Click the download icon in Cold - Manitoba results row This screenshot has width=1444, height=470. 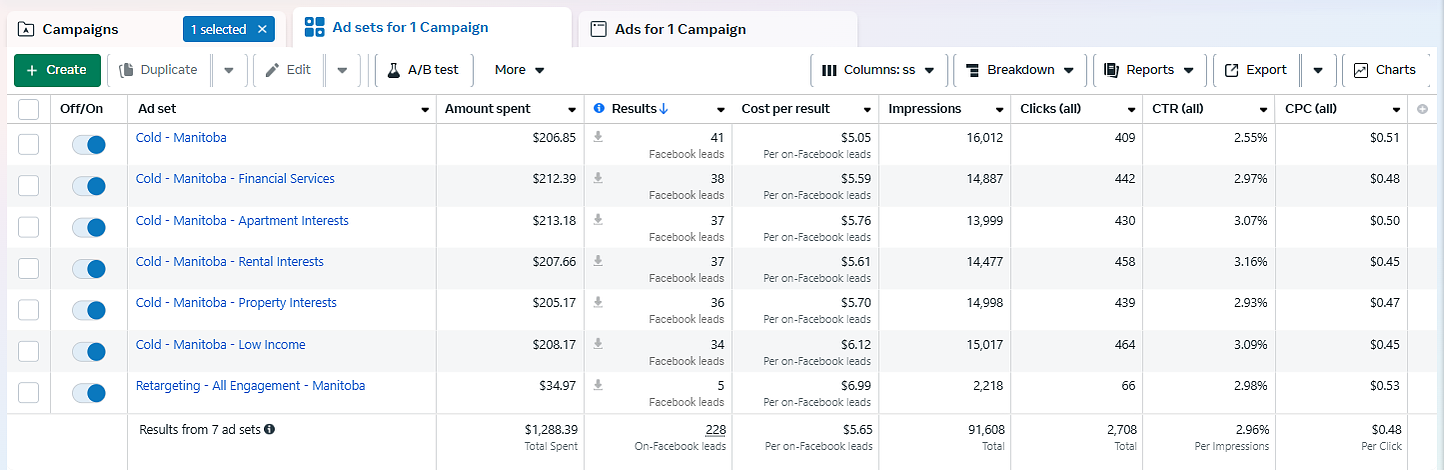(x=598, y=137)
